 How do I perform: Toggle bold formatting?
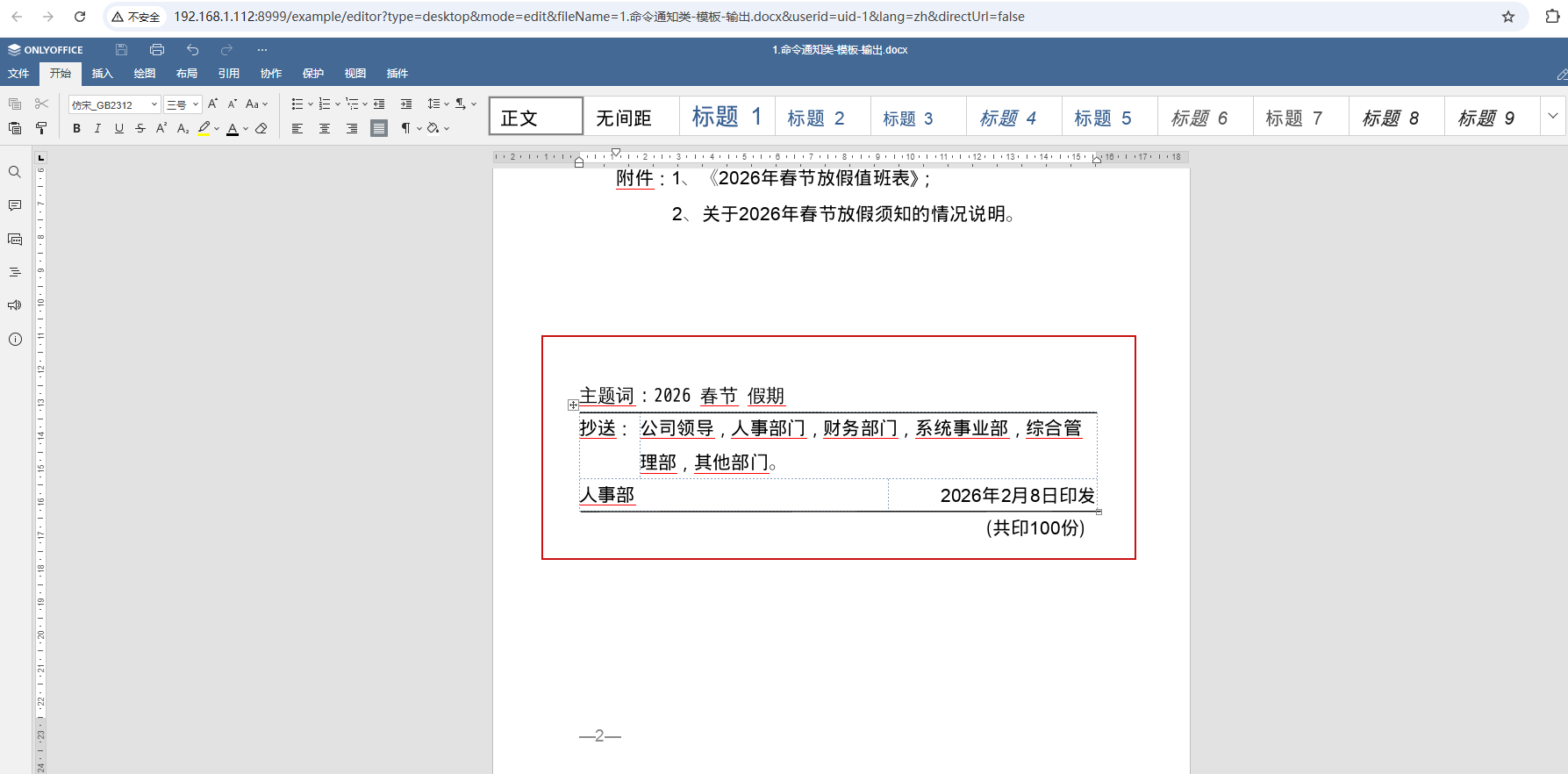76,128
